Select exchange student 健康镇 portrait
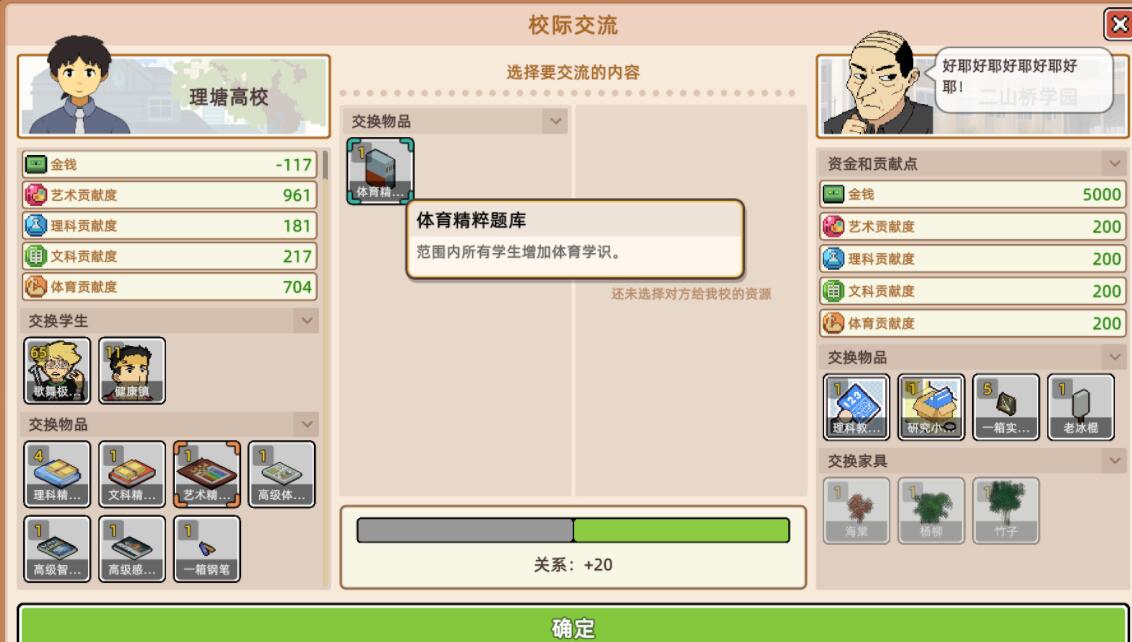Image resolution: width=1132 pixels, height=642 pixels. pyautogui.click(x=132, y=370)
